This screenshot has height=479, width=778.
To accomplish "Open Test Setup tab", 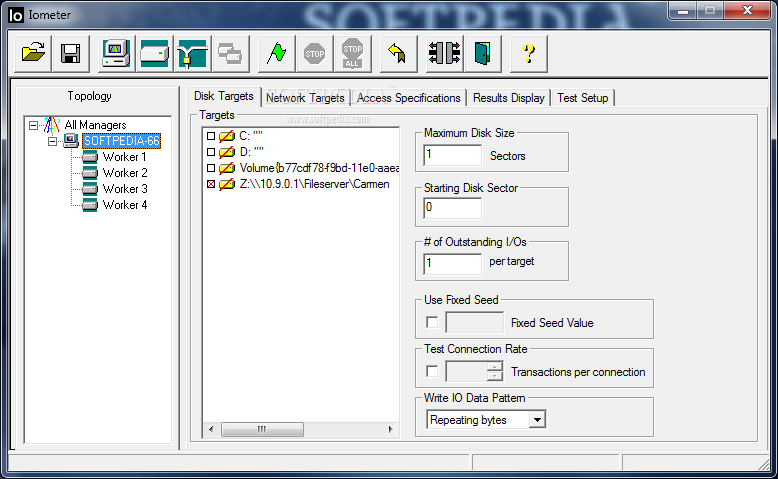I will (x=583, y=98).
